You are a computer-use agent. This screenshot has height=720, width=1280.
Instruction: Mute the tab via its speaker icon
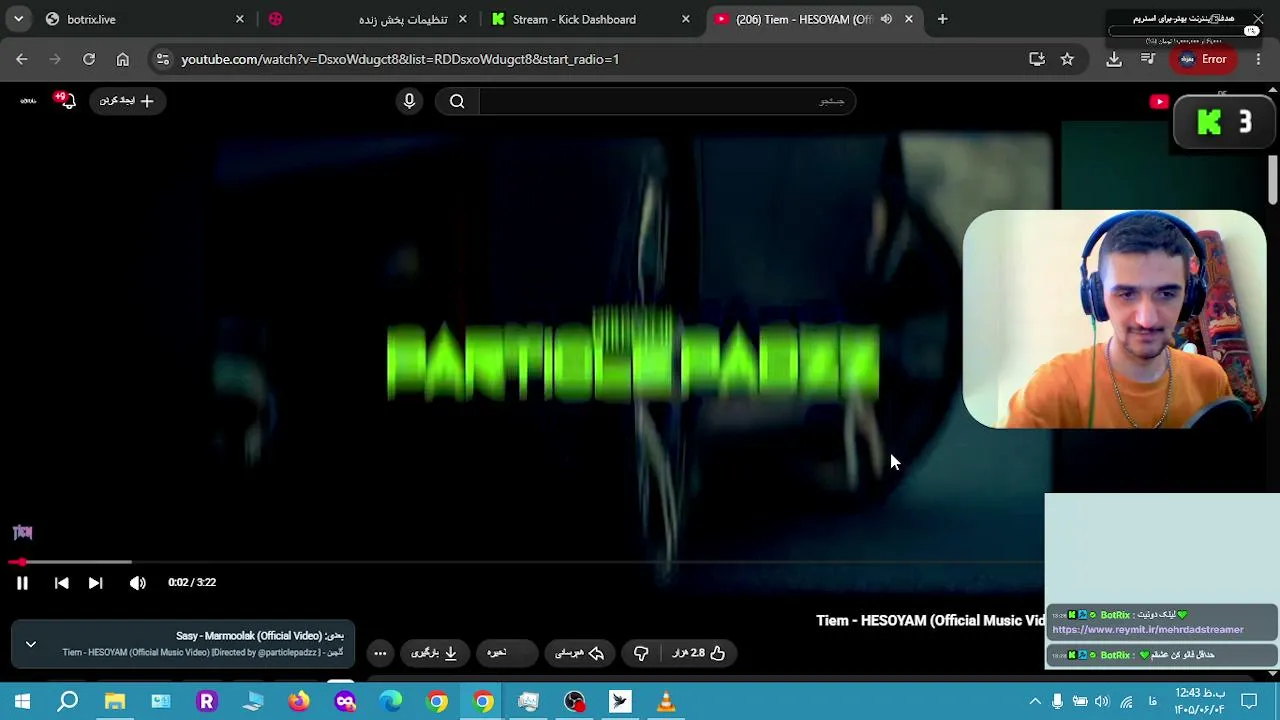(886, 19)
